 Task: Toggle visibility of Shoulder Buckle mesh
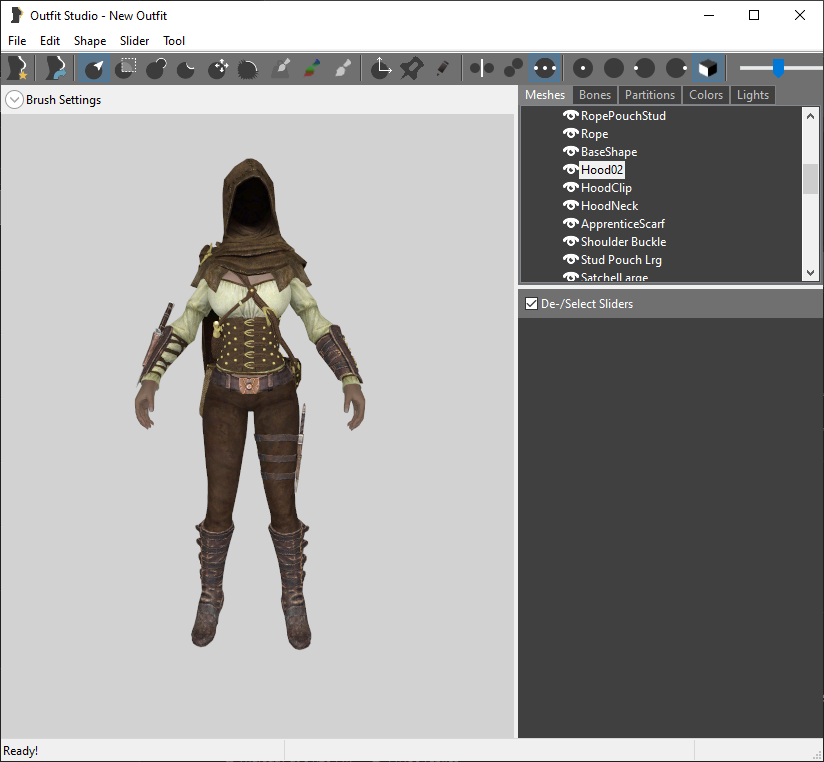tap(571, 241)
